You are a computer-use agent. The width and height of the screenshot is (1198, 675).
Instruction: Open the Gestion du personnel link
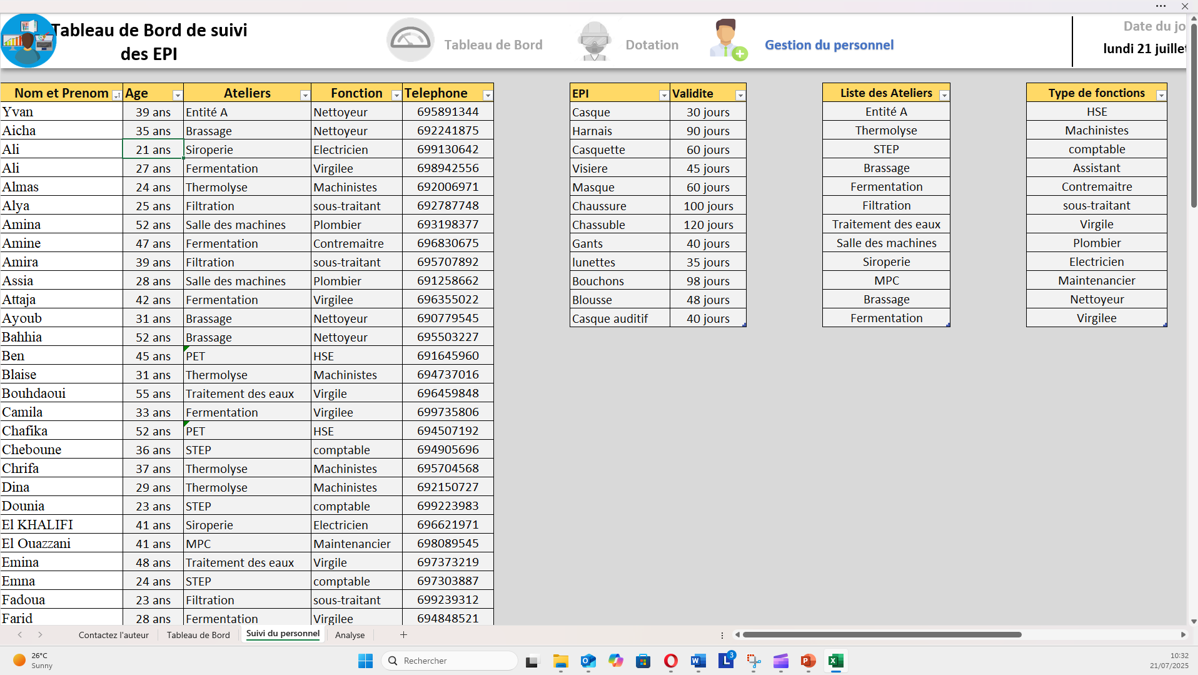coord(829,45)
